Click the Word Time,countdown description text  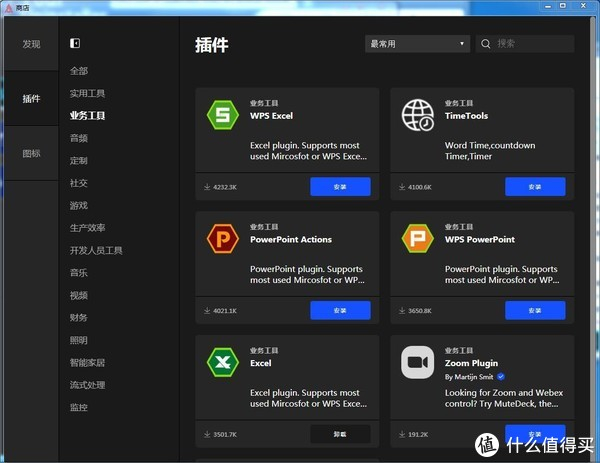coord(490,151)
